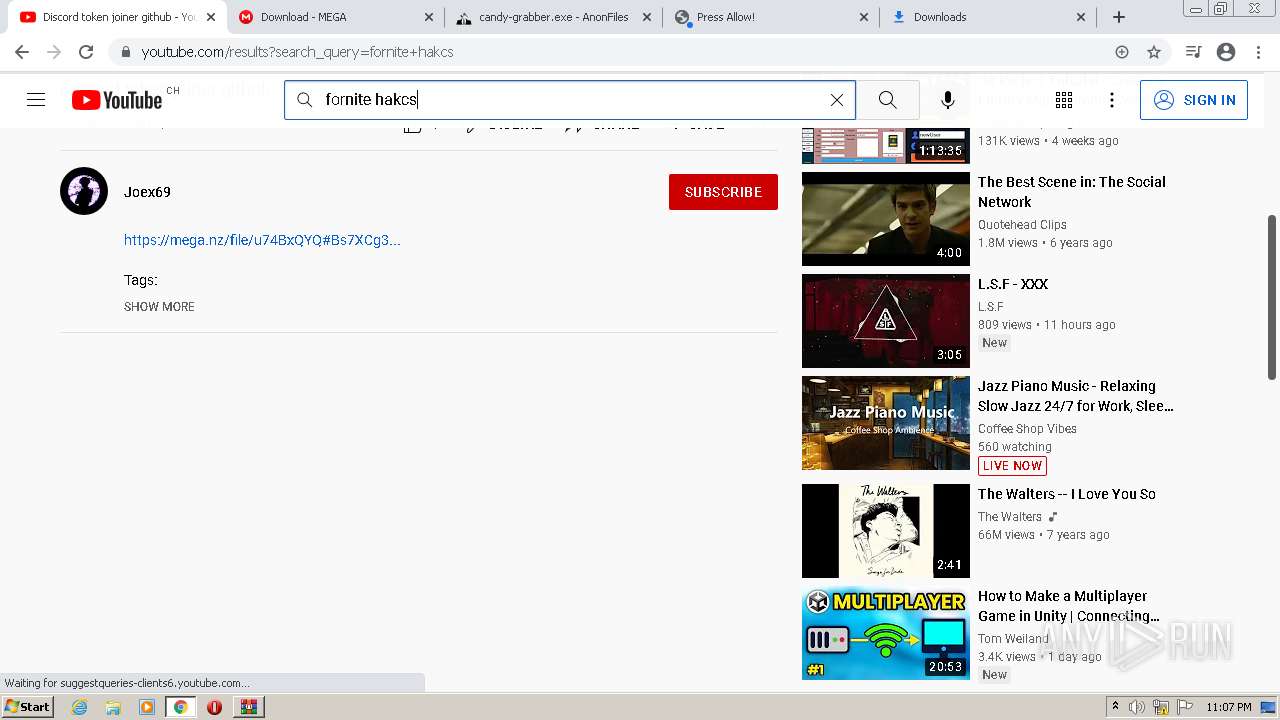Open 'How to Make a Multiplayer Game' title
Image resolution: width=1280 pixels, height=720 pixels.
(1069, 606)
